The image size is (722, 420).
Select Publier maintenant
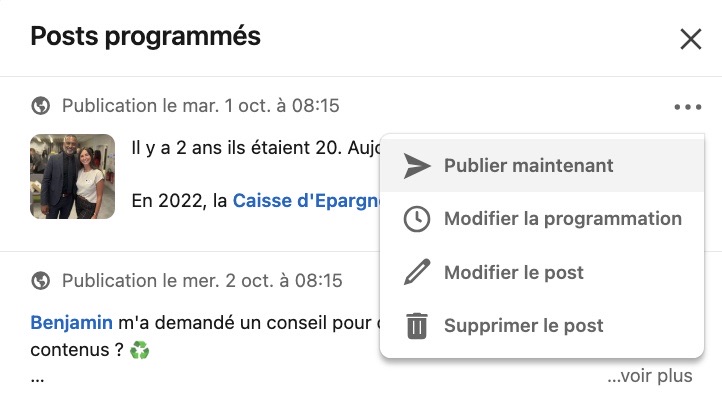pos(542,166)
